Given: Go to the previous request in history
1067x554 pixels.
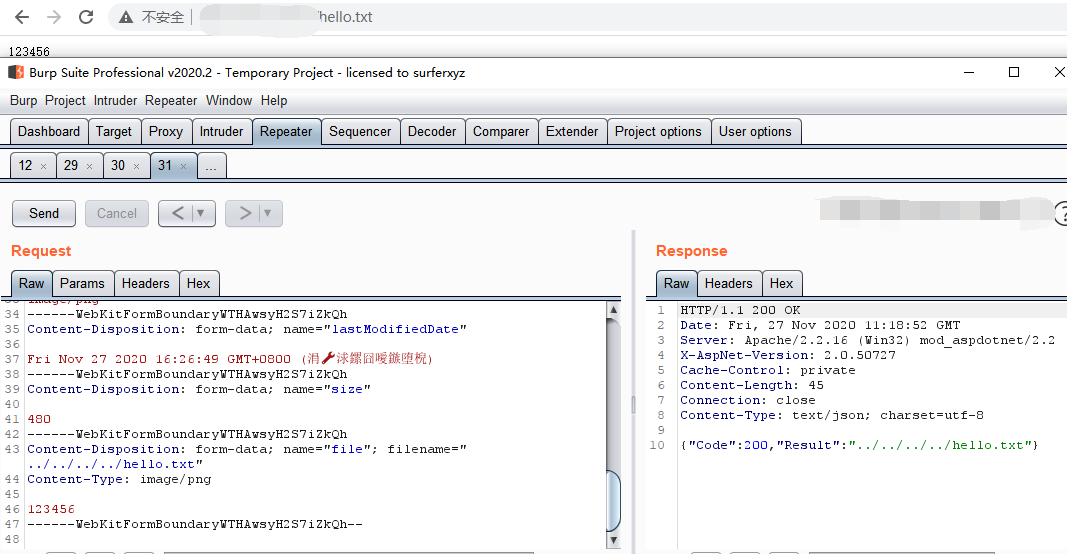Looking at the screenshot, I should pyautogui.click(x=177, y=214).
